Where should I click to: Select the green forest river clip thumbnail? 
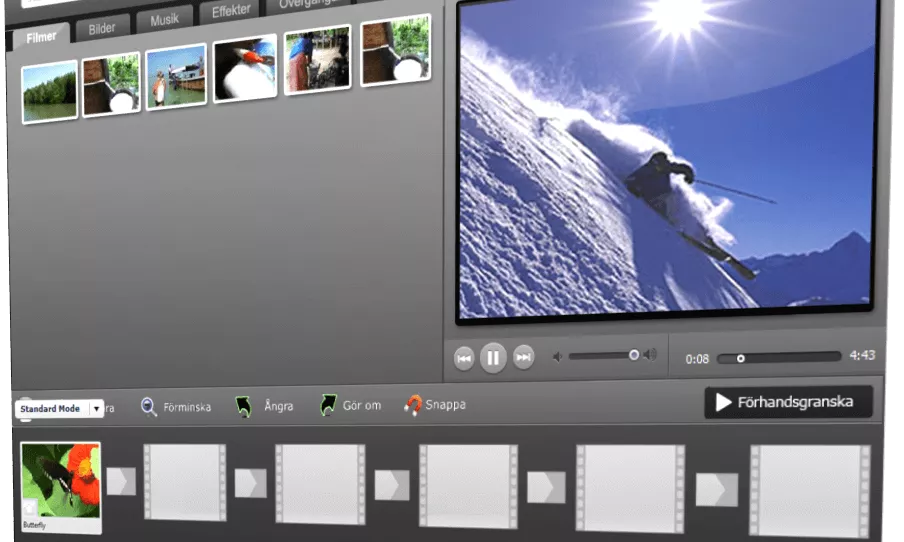pos(50,92)
